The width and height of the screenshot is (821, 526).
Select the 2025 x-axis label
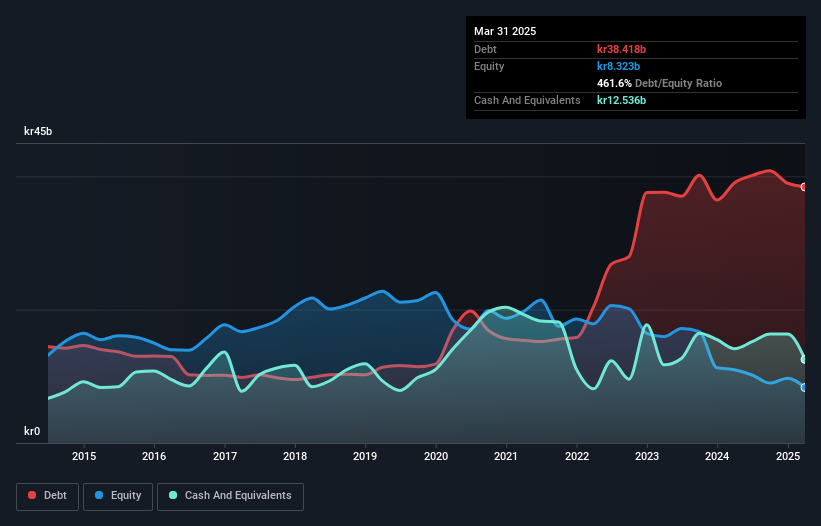pyautogui.click(x=788, y=457)
